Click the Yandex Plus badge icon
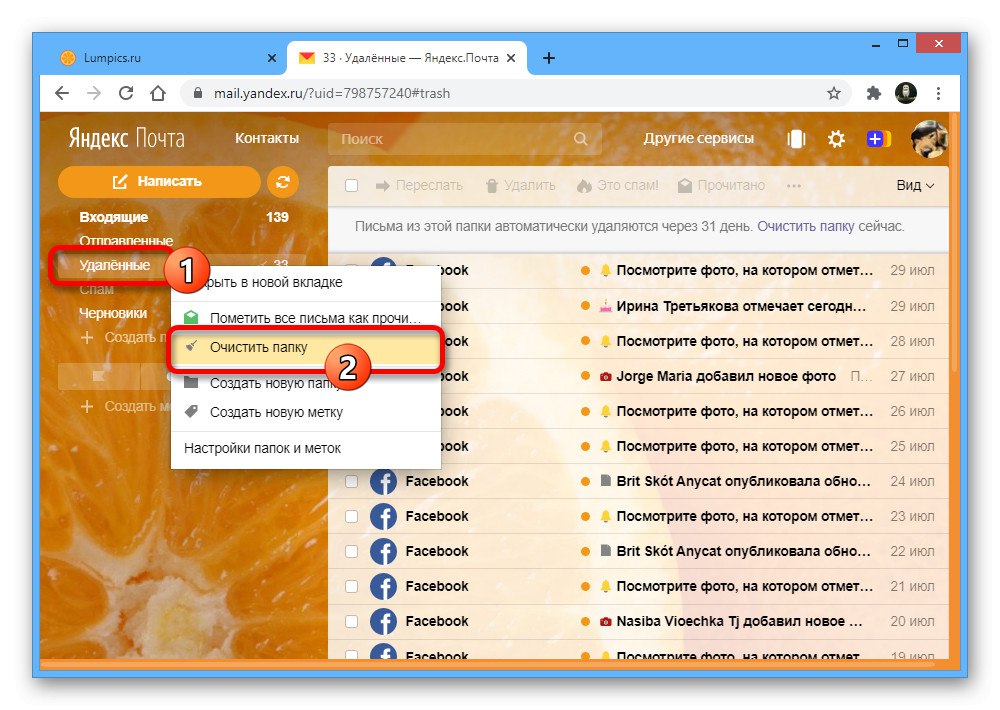This screenshot has height=710, width=1000. point(878,138)
